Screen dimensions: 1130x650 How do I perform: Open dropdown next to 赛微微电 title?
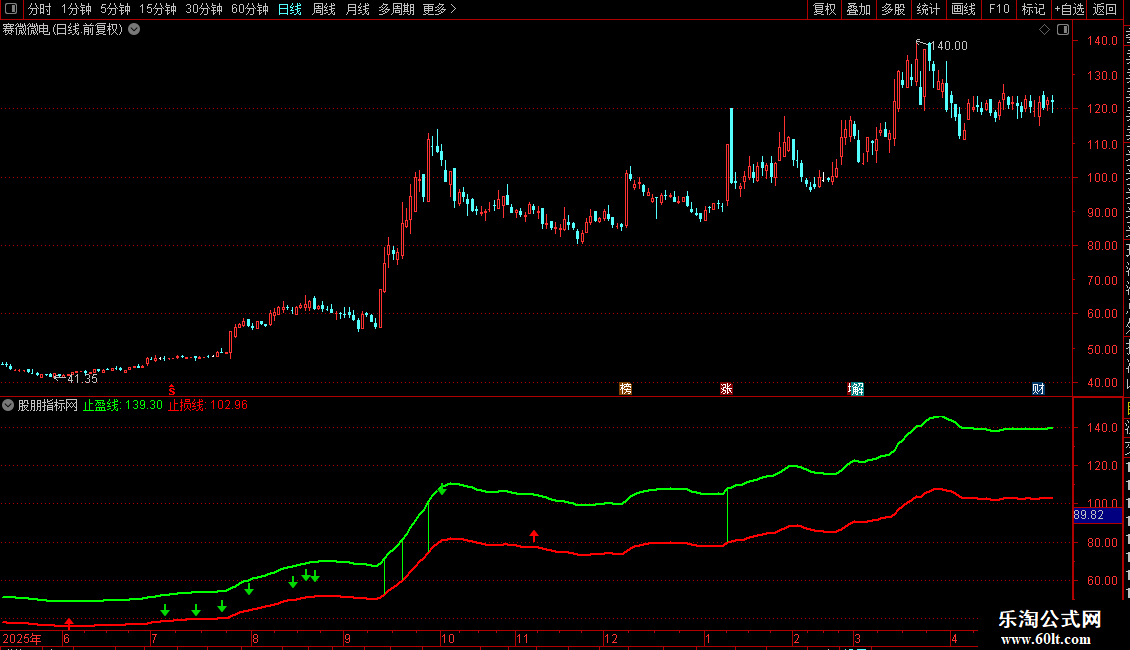(x=134, y=30)
